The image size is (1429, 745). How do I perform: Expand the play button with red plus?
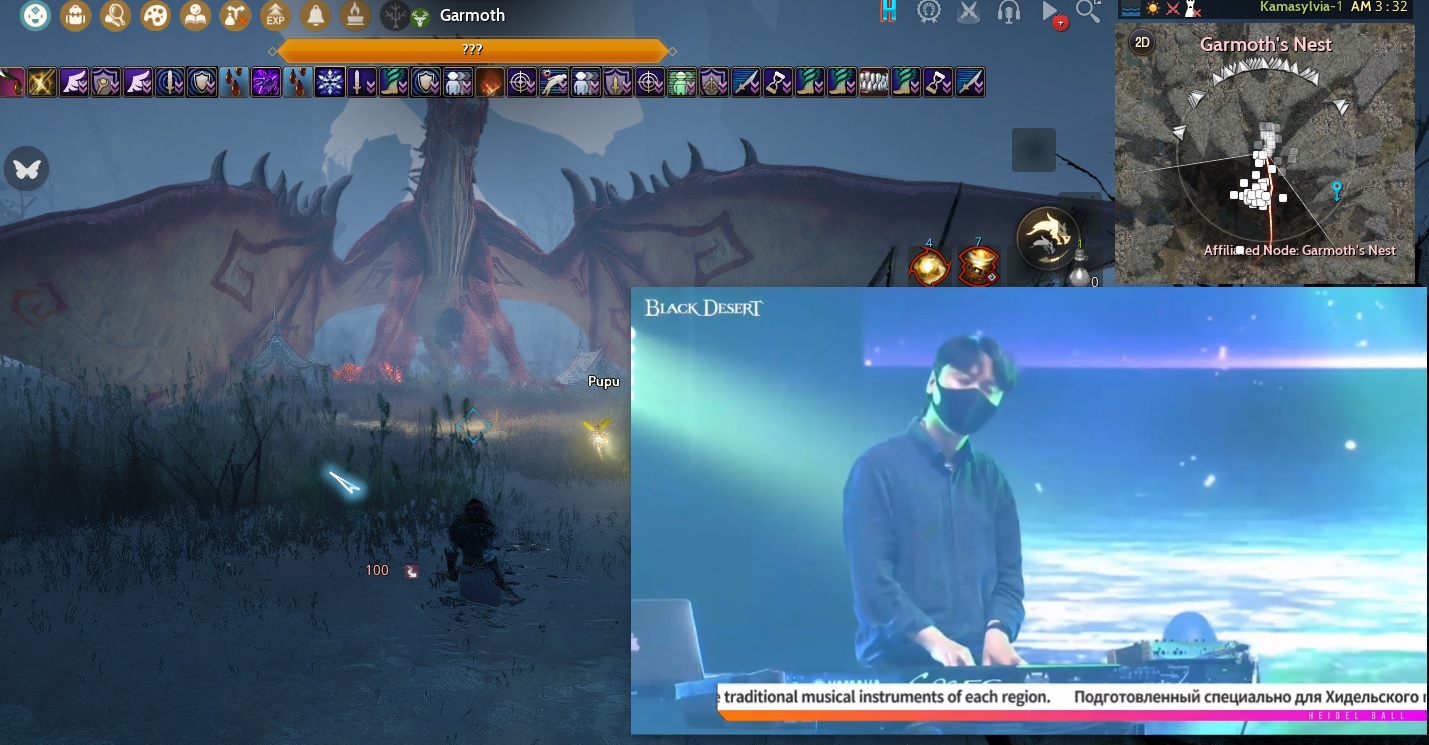1052,13
